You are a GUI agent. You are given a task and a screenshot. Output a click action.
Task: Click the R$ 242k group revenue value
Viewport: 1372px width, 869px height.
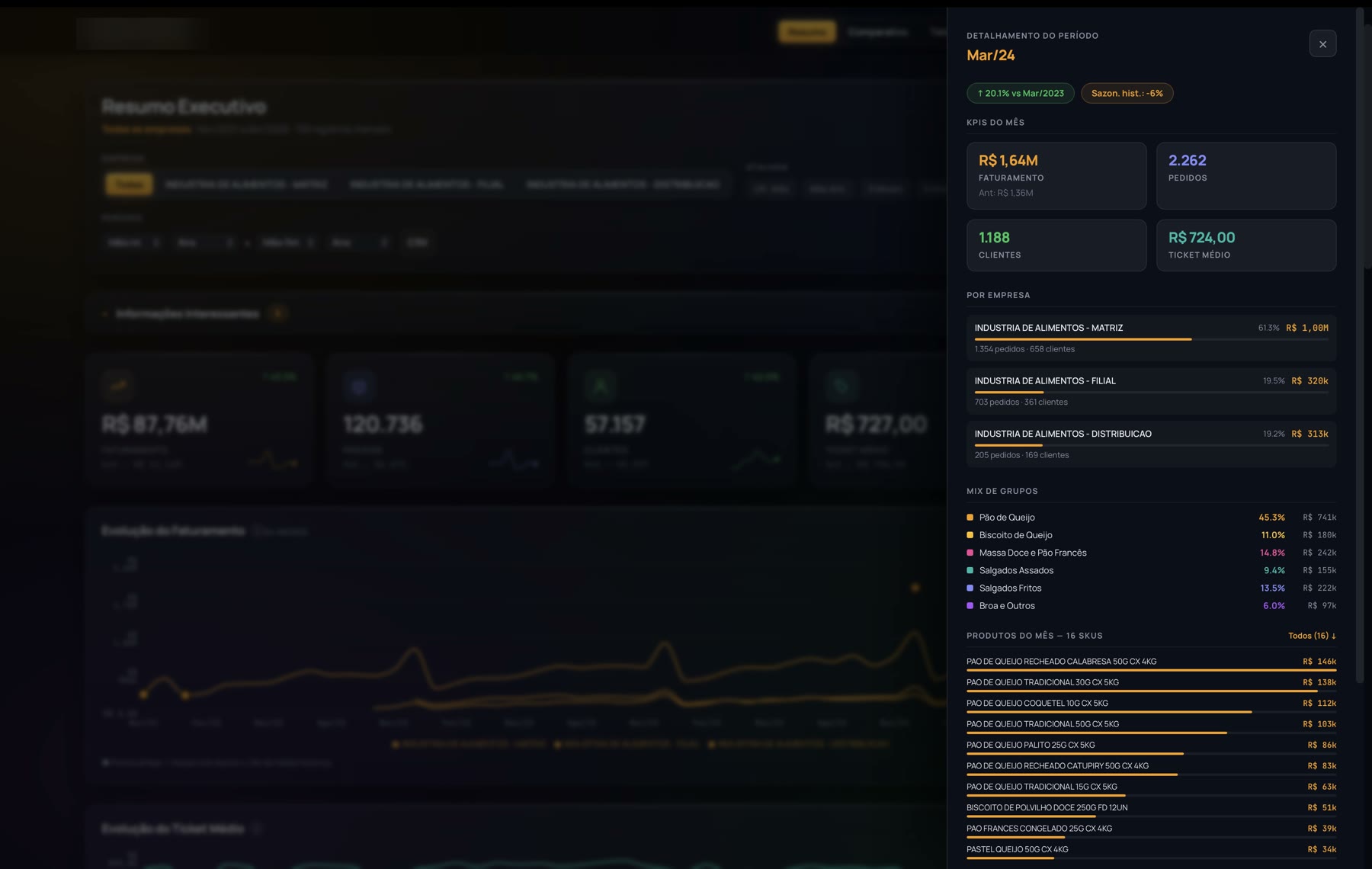point(1319,553)
